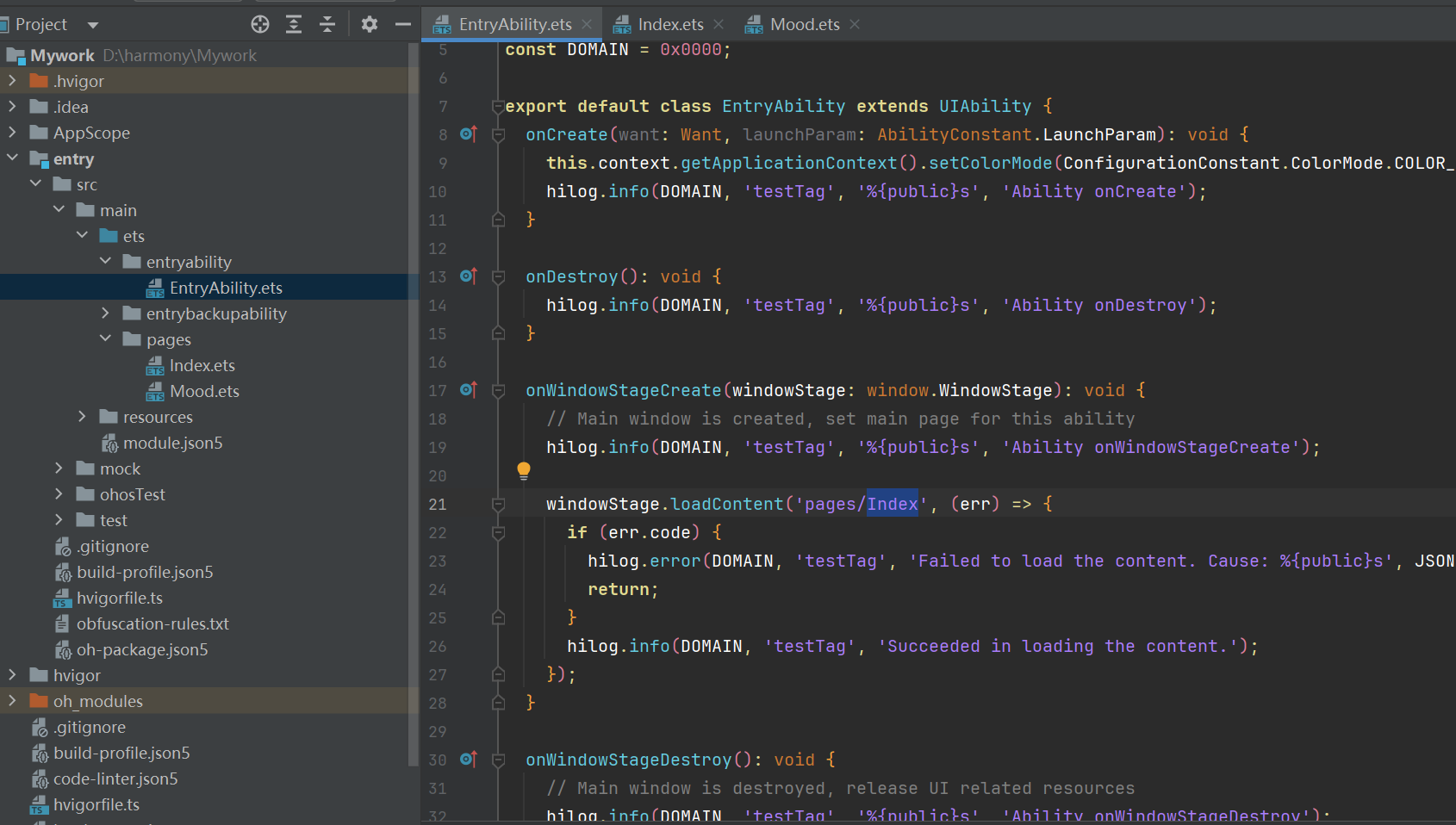Image resolution: width=1456 pixels, height=825 pixels.
Task: Click override gutter icon beside onWindowStageCreate
Action: point(469,389)
